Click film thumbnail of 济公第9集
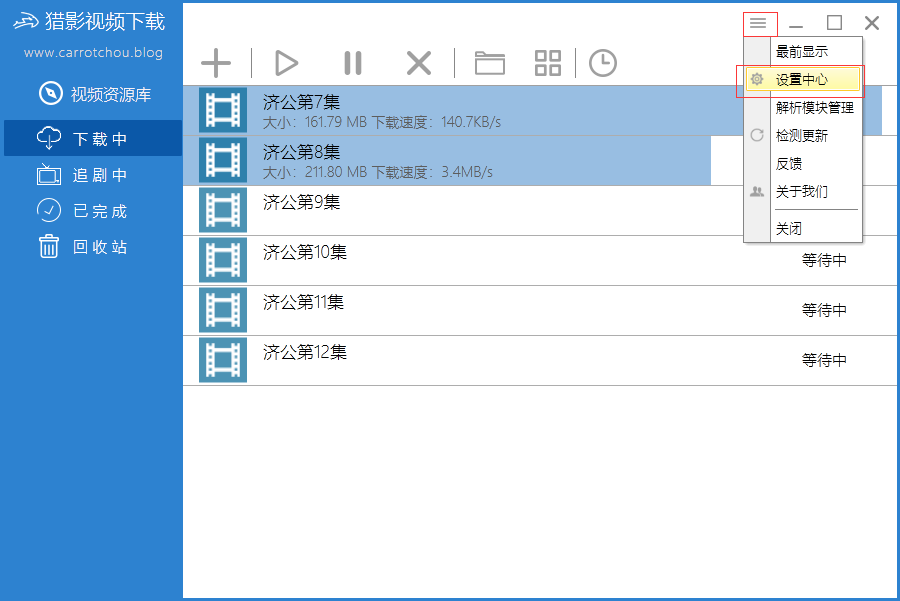This screenshot has width=900, height=601. point(223,210)
